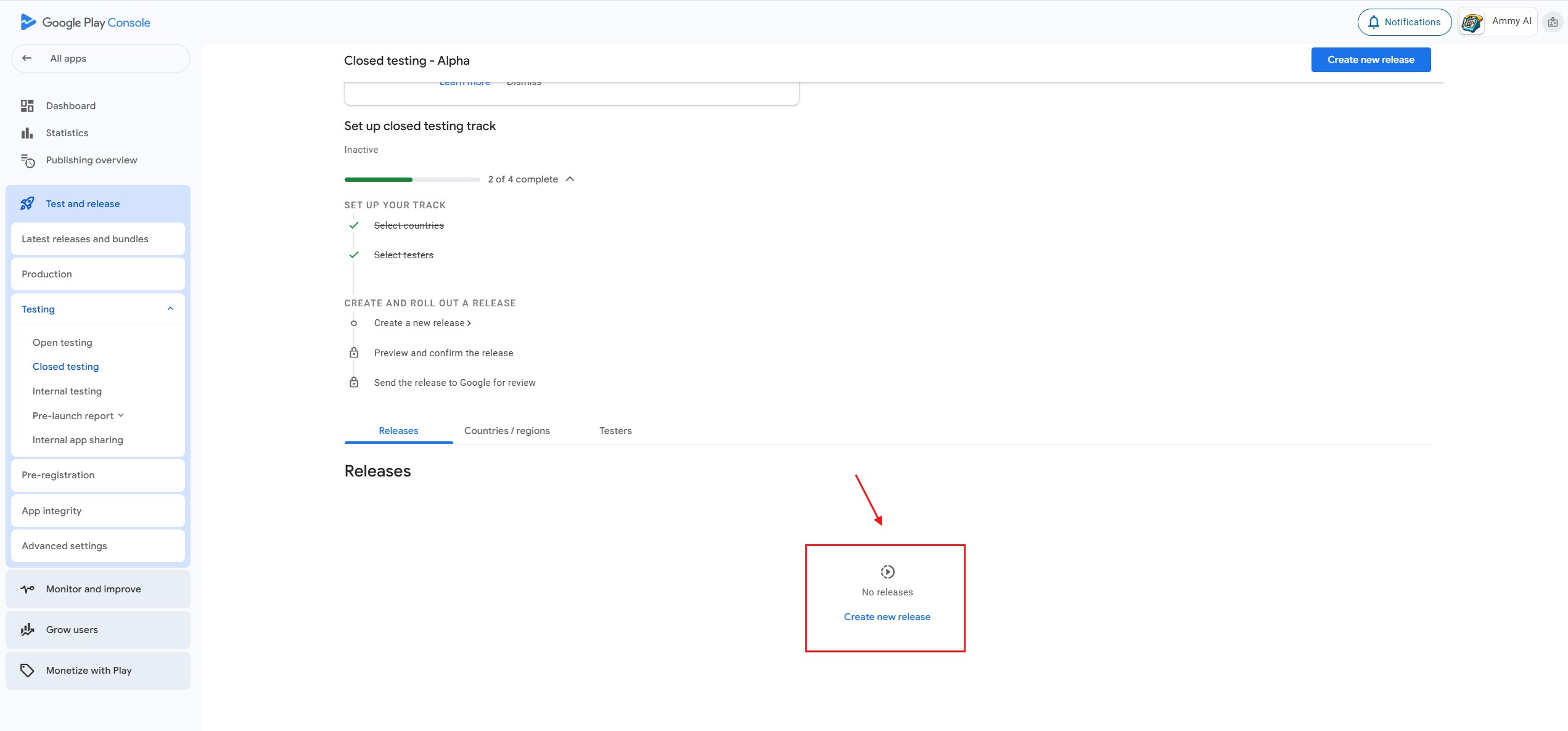The height and width of the screenshot is (731, 1568).
Task: Switch to the Countries / regions tab
Action: point(506,431)
